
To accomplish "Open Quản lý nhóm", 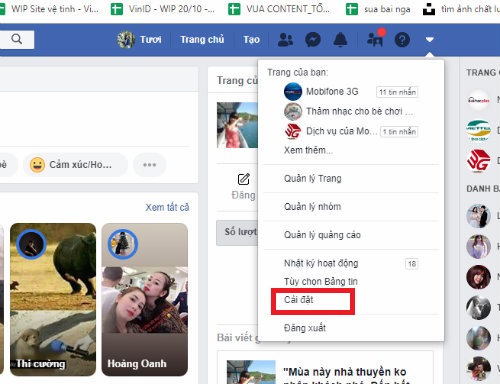I will [312, 206].
